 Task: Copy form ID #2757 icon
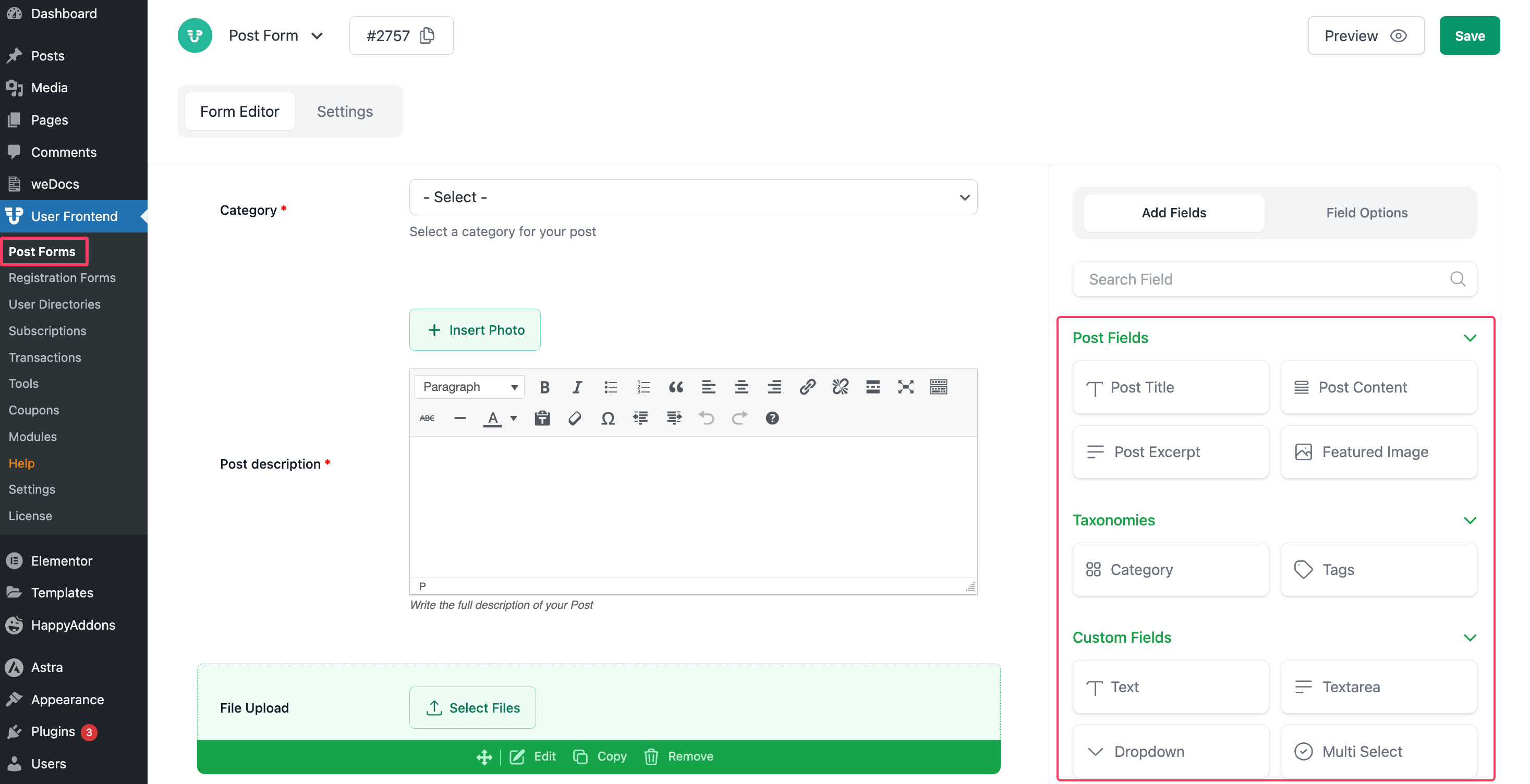(x=427, y=35)
